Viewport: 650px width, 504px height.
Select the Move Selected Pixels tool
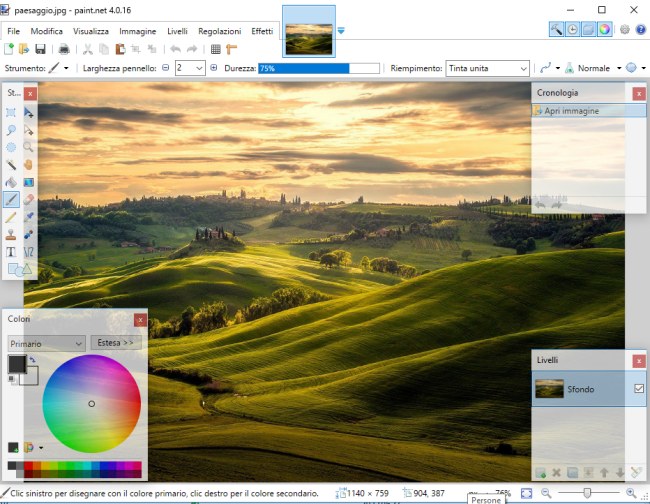tap(28, 112)
